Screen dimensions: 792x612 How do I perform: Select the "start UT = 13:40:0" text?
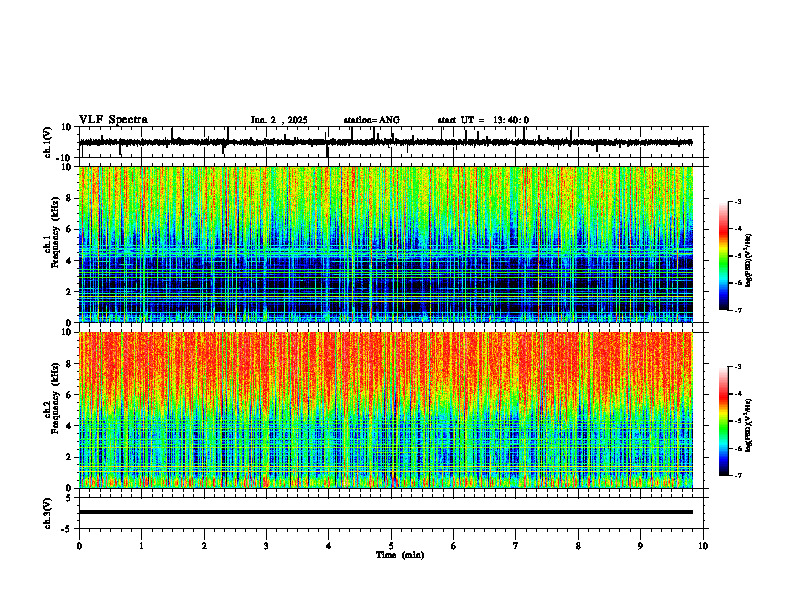click(483, 120)
